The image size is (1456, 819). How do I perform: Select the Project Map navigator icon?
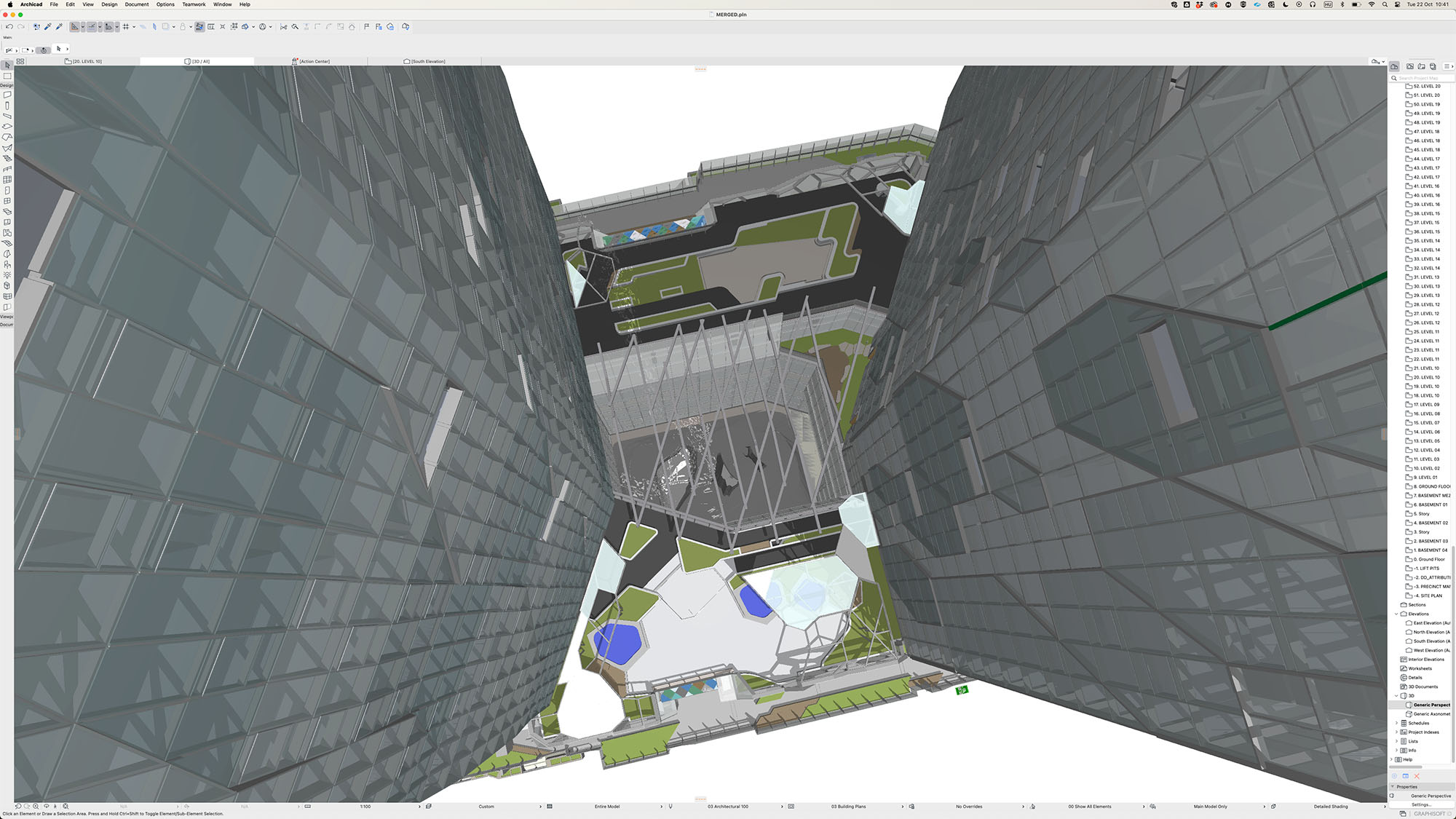(x=1394, y=66)
